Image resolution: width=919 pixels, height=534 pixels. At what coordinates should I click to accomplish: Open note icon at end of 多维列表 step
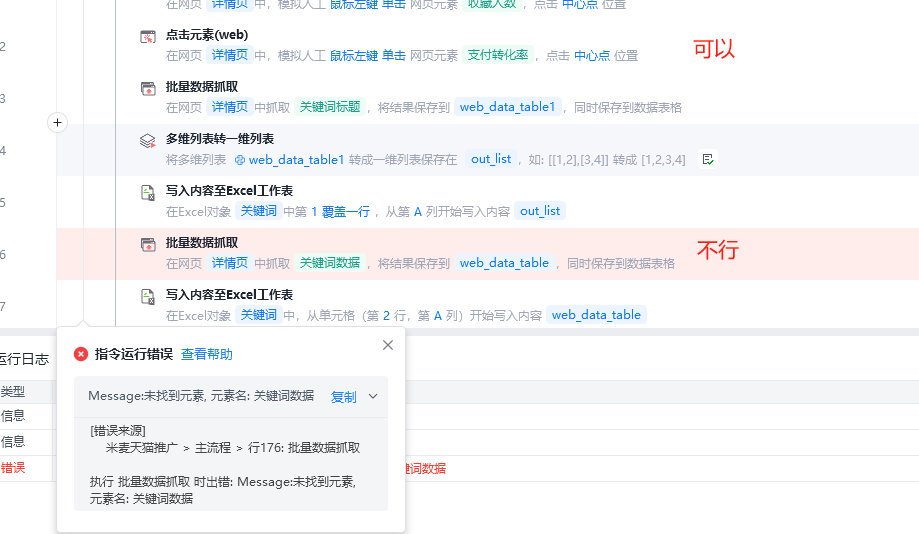pyautogui.click(x=708, y=159)
